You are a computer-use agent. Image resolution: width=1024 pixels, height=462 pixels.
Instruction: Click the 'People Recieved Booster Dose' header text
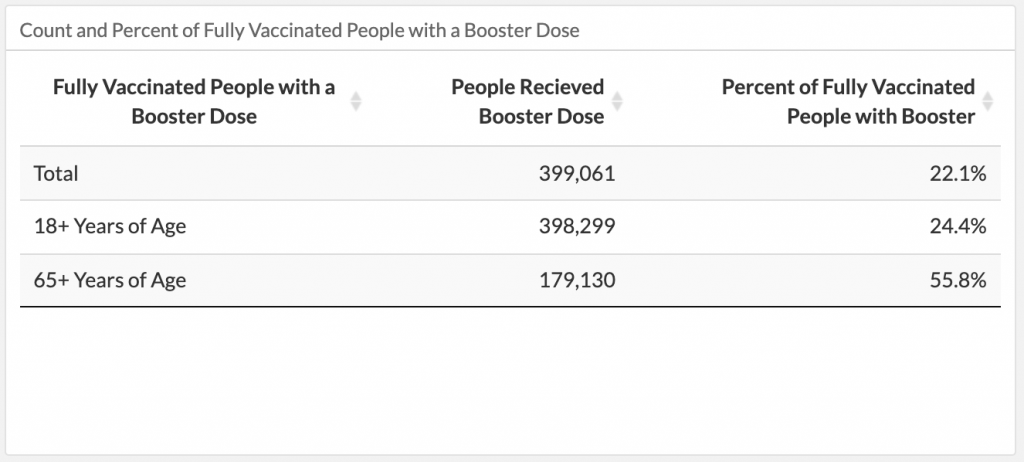528,102
